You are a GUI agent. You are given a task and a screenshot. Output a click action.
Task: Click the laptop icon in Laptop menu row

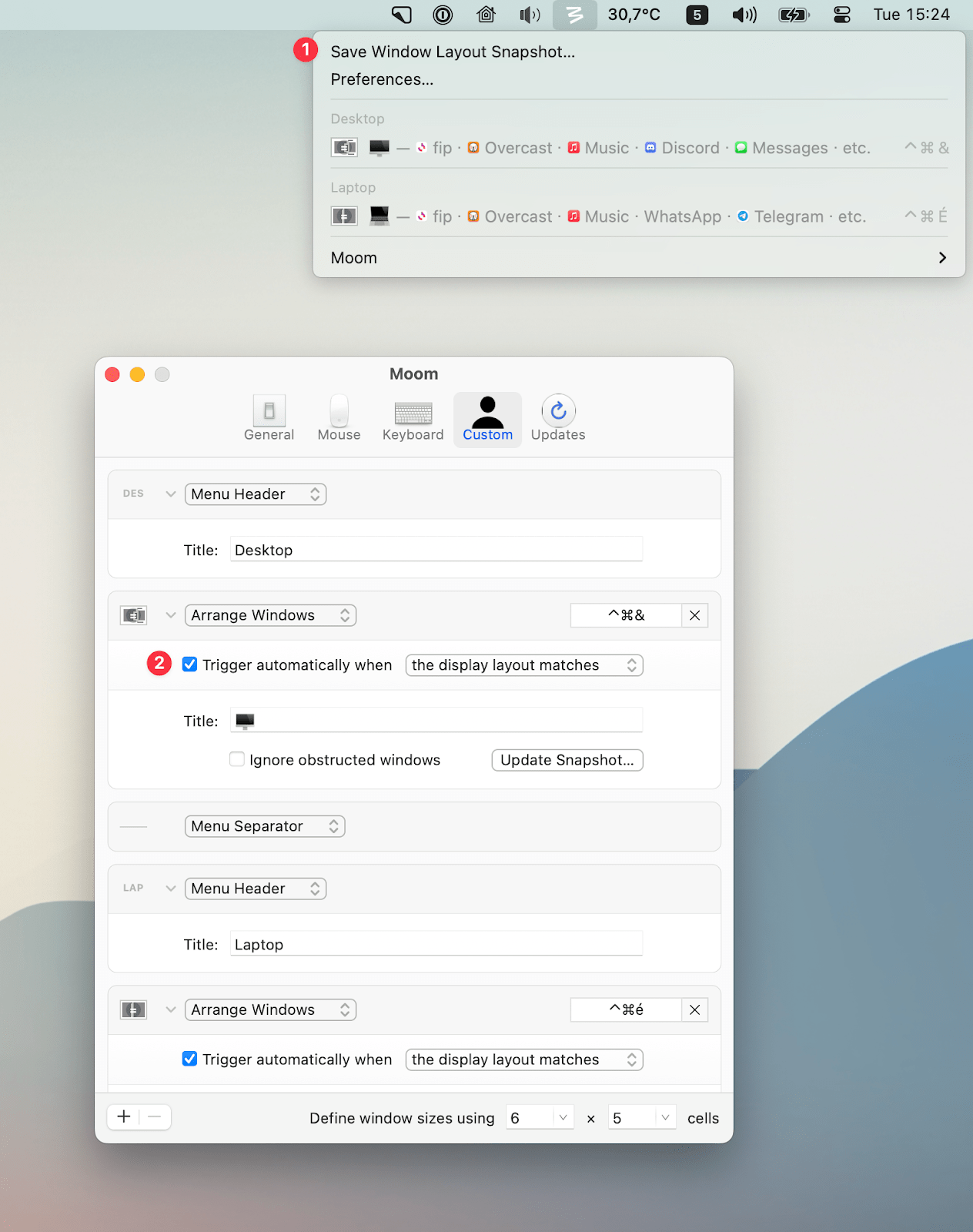(x=380, y=216)
